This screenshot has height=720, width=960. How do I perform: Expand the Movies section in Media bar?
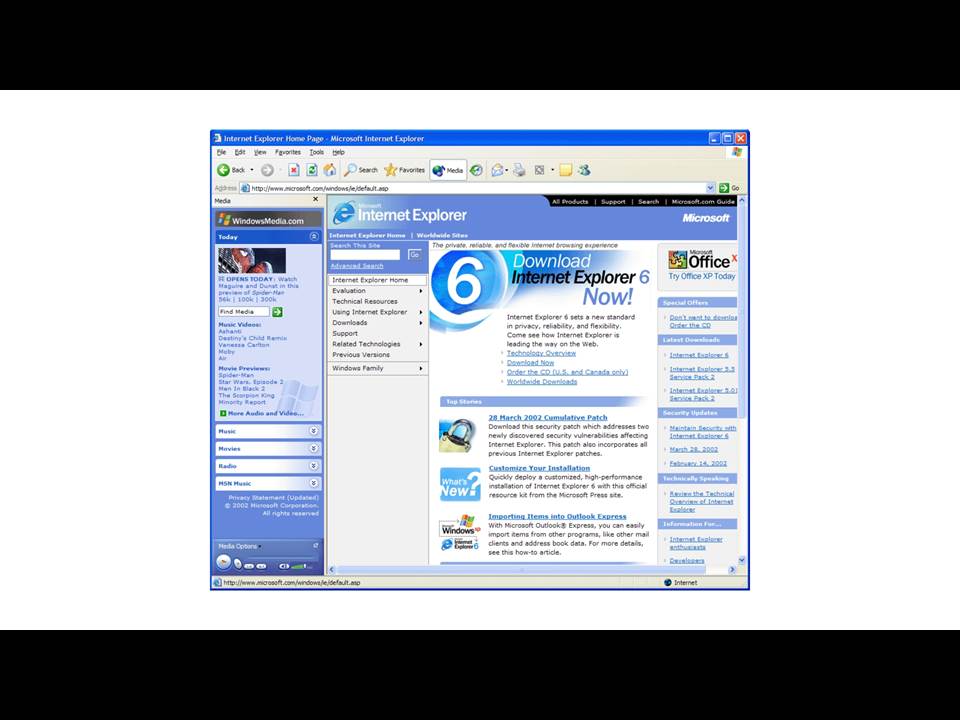pyautogui.click(x=313, y=448)
